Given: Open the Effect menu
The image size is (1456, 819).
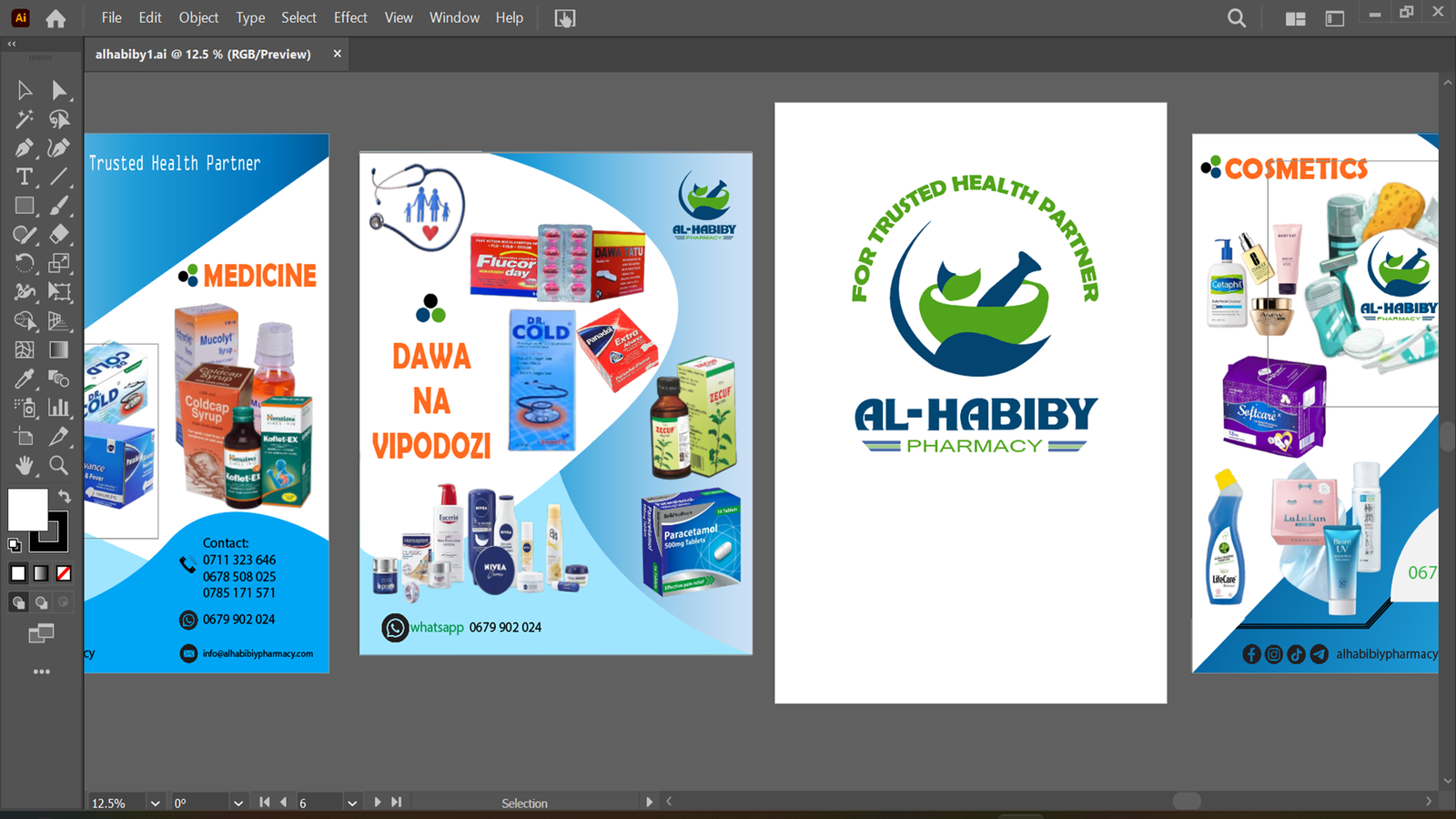Looking at the screenshot, I should click(350, 17).
